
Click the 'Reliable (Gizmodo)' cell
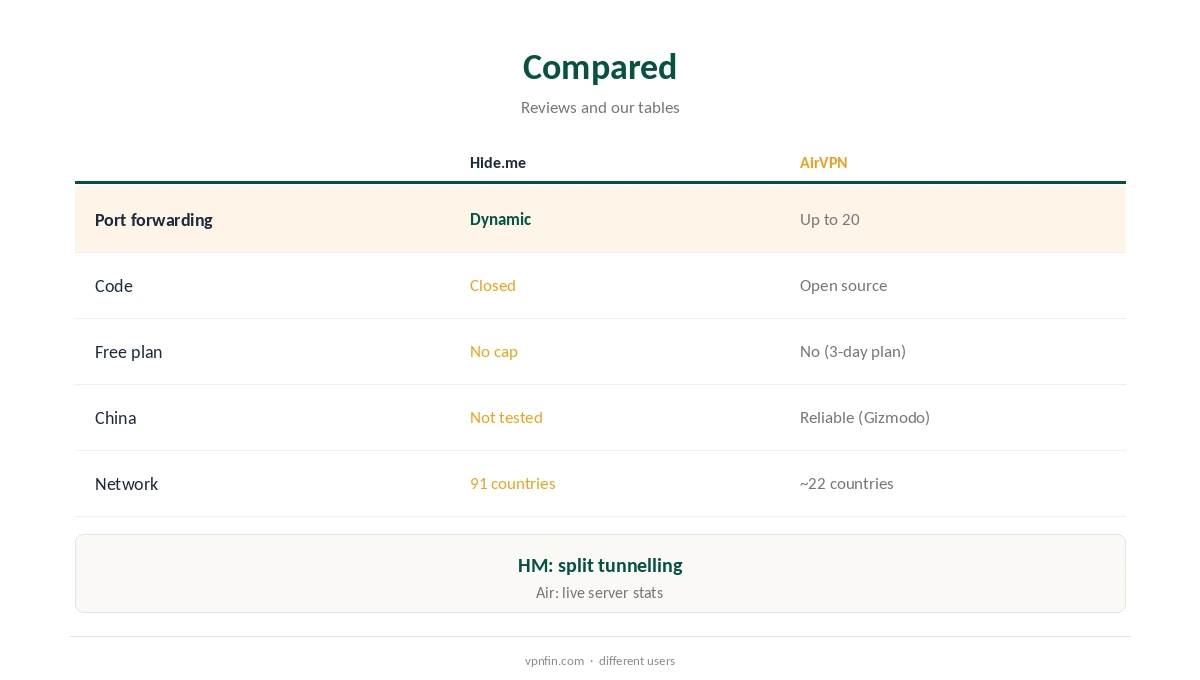pyautogui.click(x=865, y=417)
